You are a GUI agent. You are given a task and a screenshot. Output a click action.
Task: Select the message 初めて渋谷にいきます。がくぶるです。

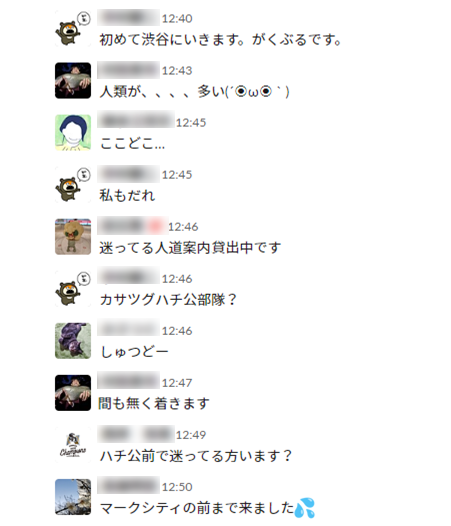[x=220, y=40]
